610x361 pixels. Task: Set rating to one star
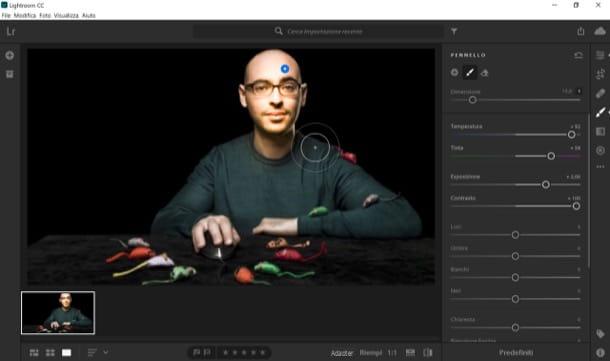click(x=225, y=352)
